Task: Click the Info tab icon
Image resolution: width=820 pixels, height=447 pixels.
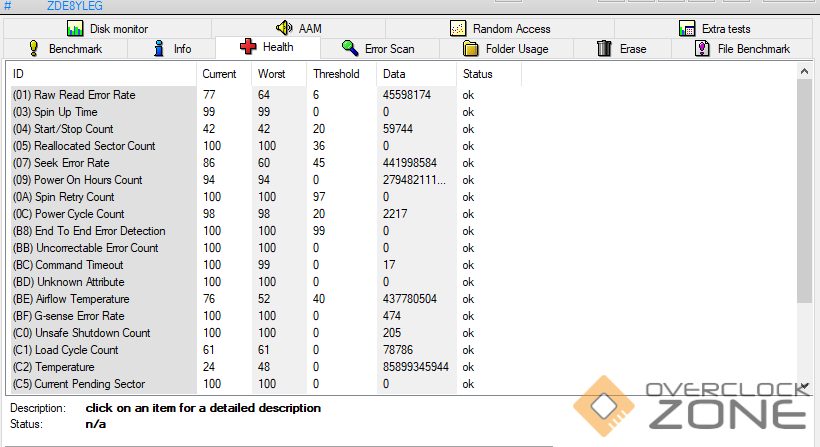Action: click(159, 48)
